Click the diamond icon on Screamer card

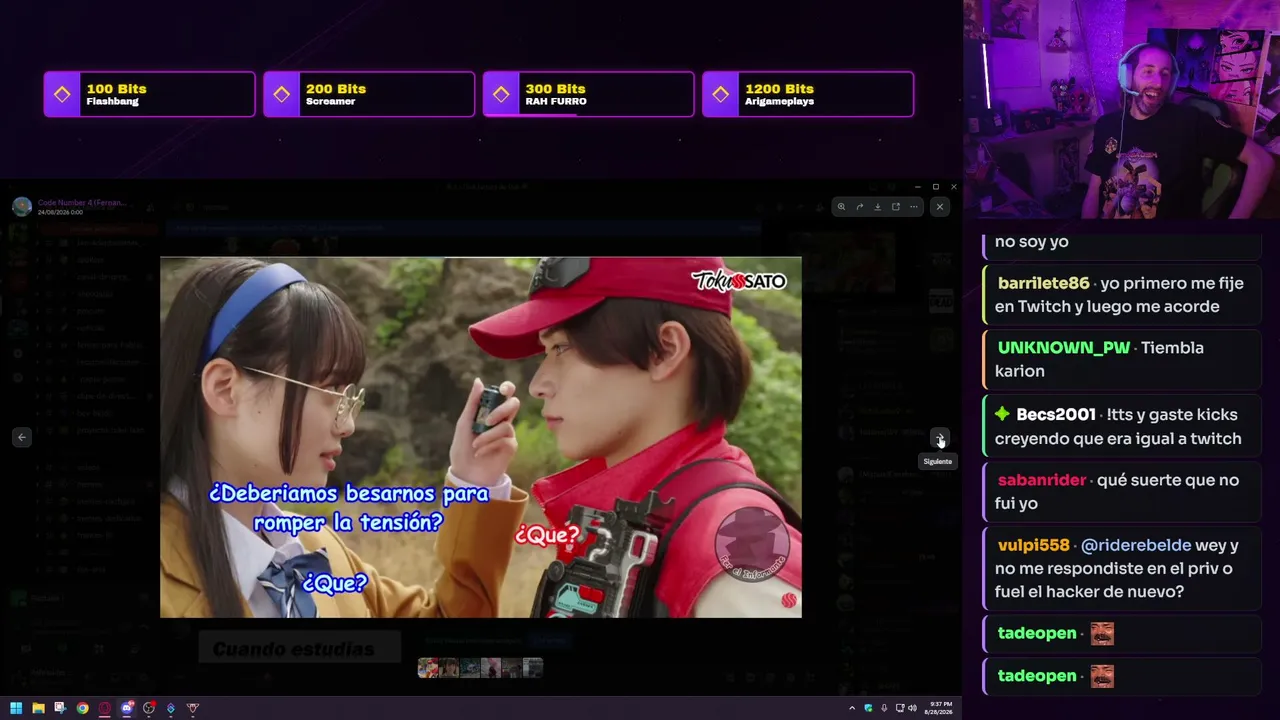coord(282,94)
